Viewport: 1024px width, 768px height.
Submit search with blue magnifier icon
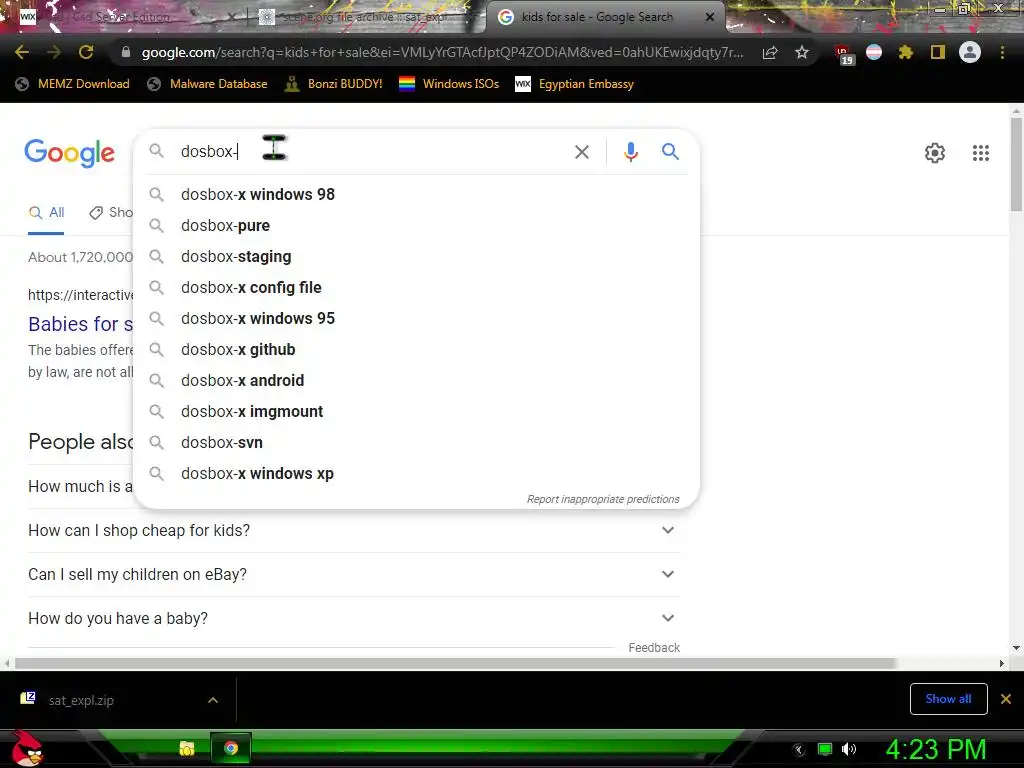pyautogui.click(x=670, y=152)
